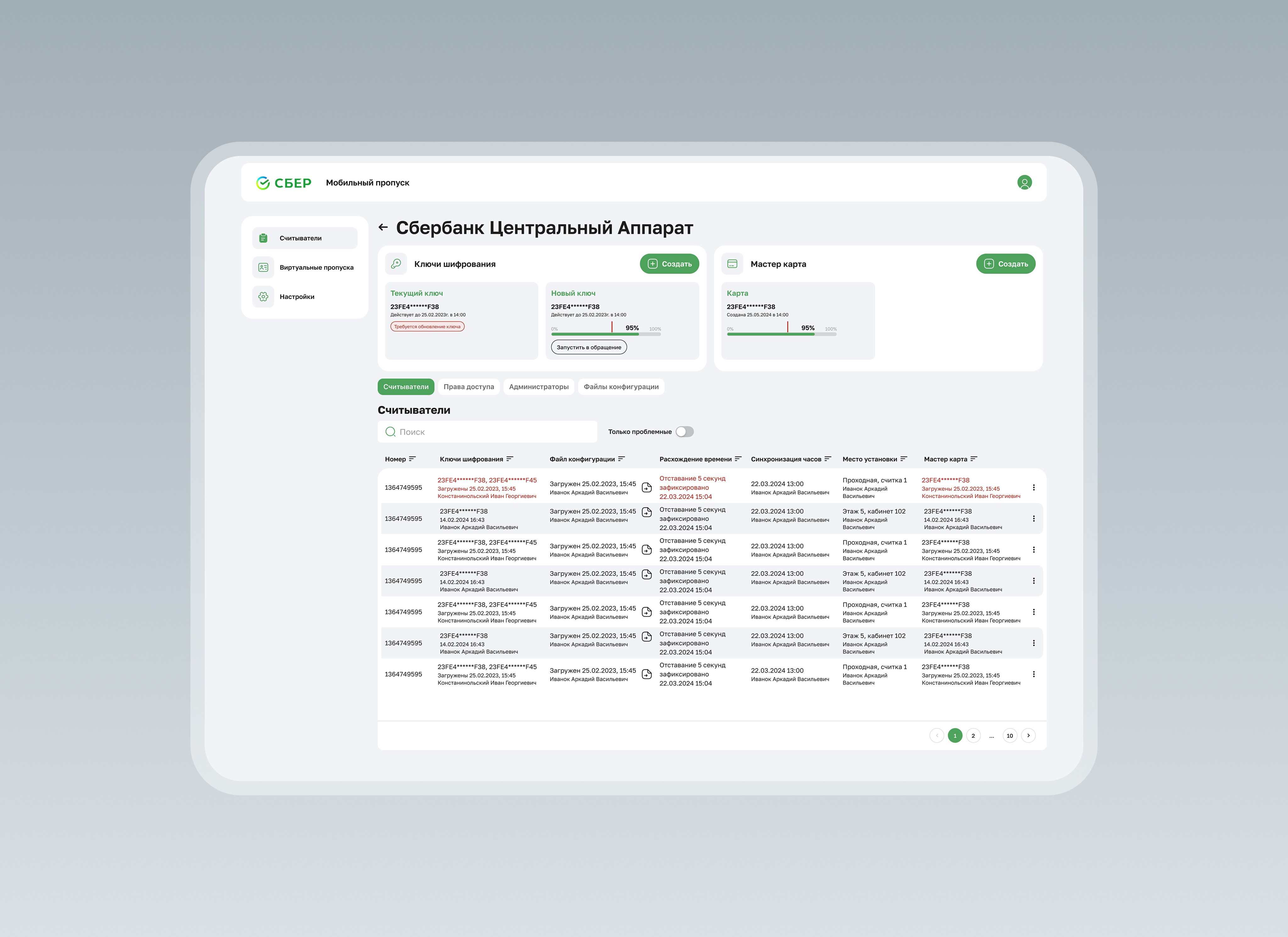
Task: Click Создать in Ключи шифрования card
Action: (x=669, y=263)
